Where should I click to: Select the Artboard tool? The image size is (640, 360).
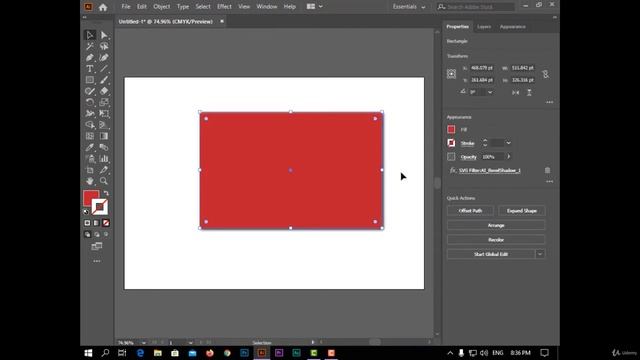pos(90,170)
